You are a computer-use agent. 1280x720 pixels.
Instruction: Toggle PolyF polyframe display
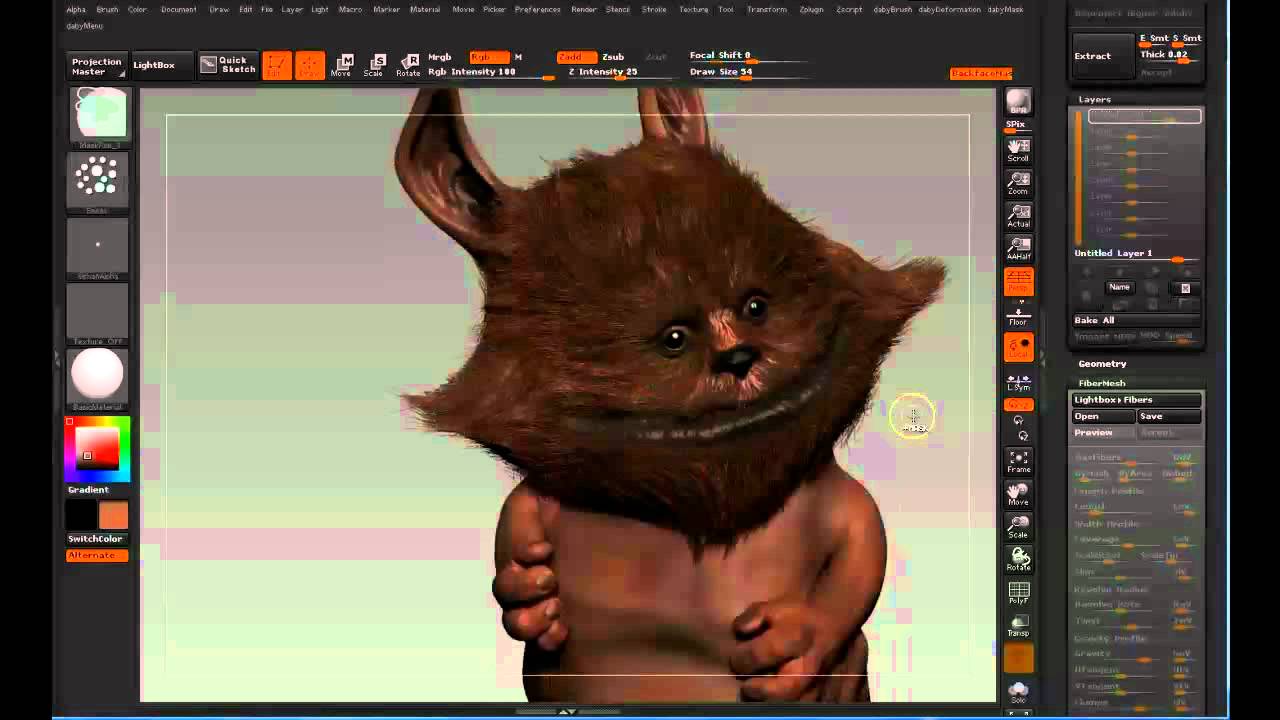tap(1018, 593)
